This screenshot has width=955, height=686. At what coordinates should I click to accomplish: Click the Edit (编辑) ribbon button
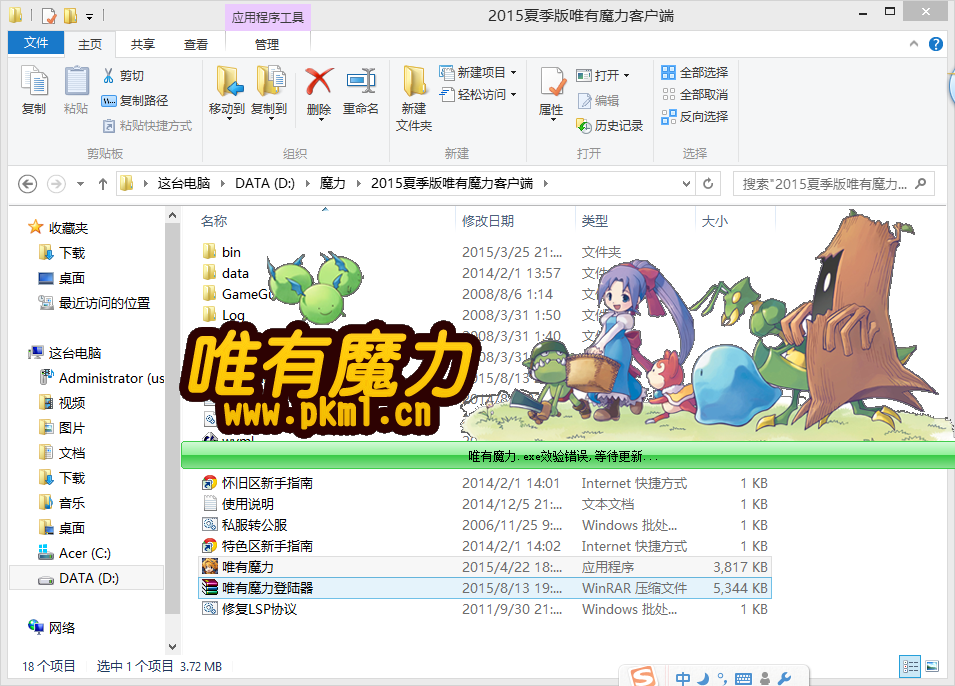598,101
